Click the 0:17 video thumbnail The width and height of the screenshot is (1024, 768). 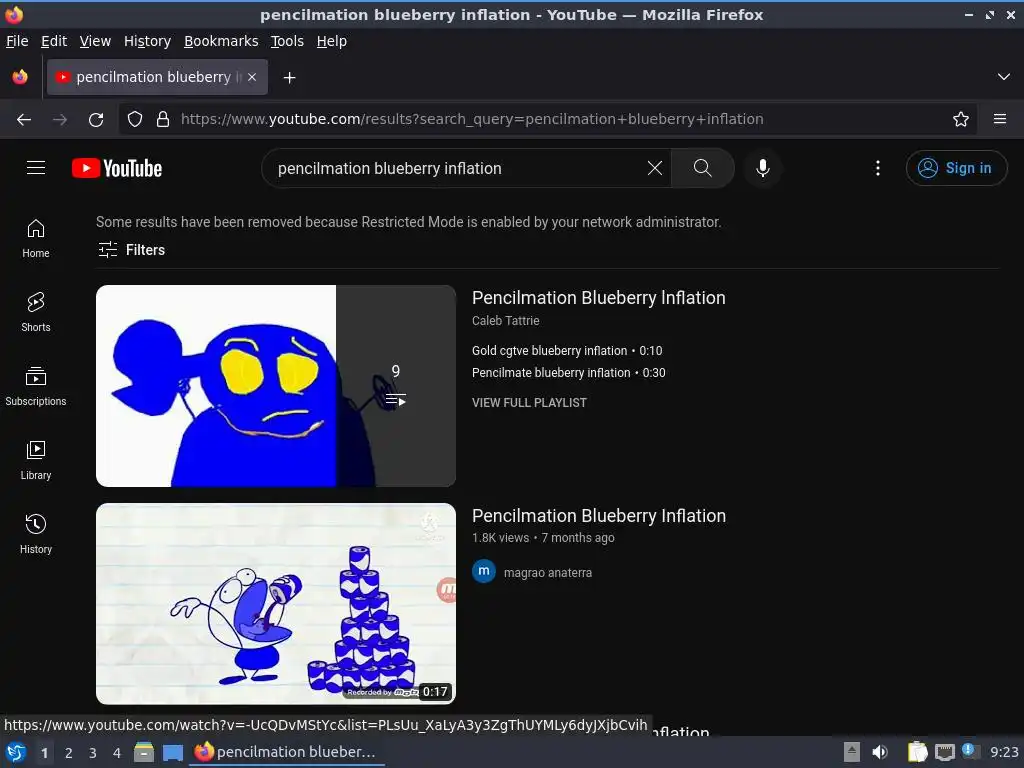point(276,603)
